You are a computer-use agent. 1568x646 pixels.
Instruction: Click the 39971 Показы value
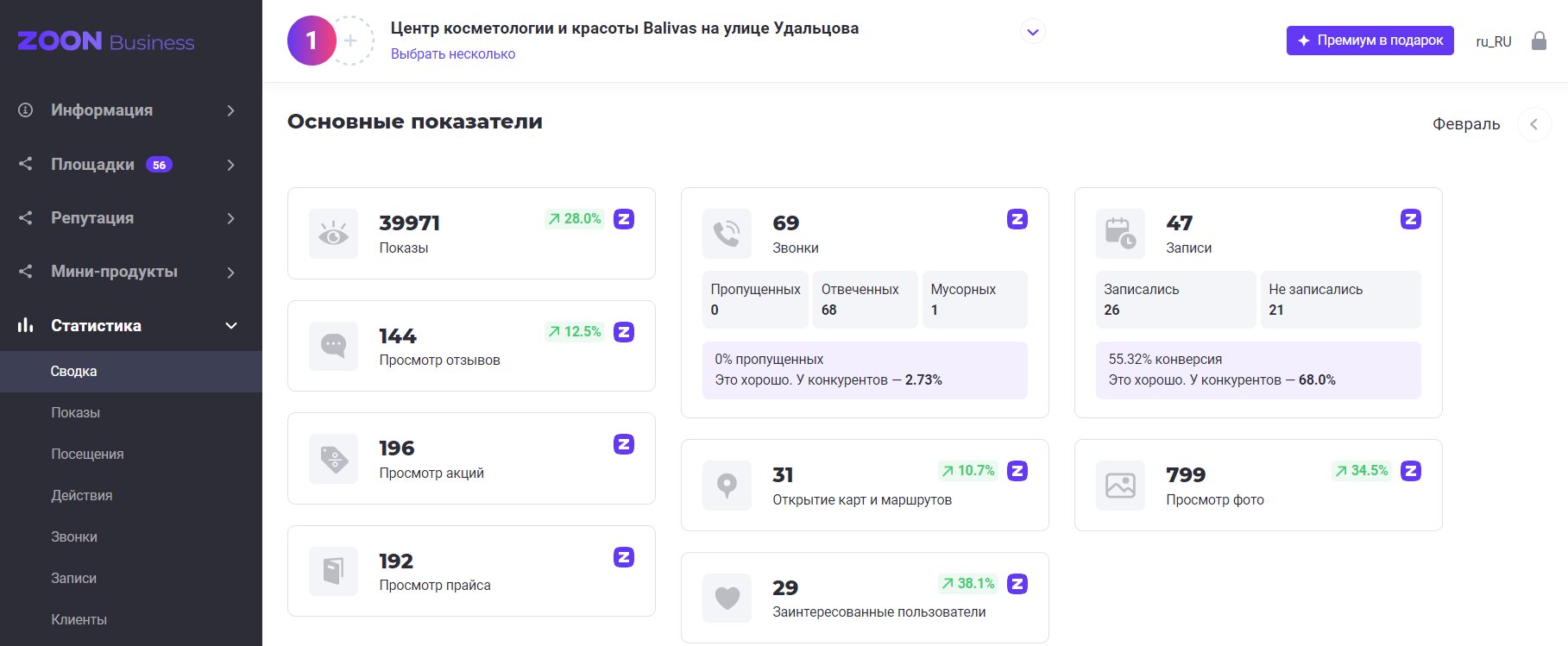pyautogui.click(x=410, y=223)
